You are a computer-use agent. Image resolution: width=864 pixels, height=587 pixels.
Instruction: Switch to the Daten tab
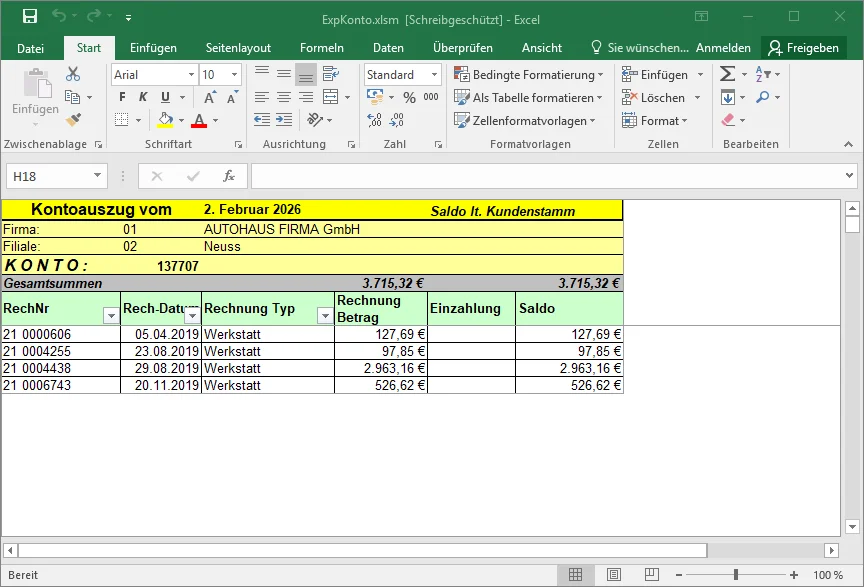[388, 48]
